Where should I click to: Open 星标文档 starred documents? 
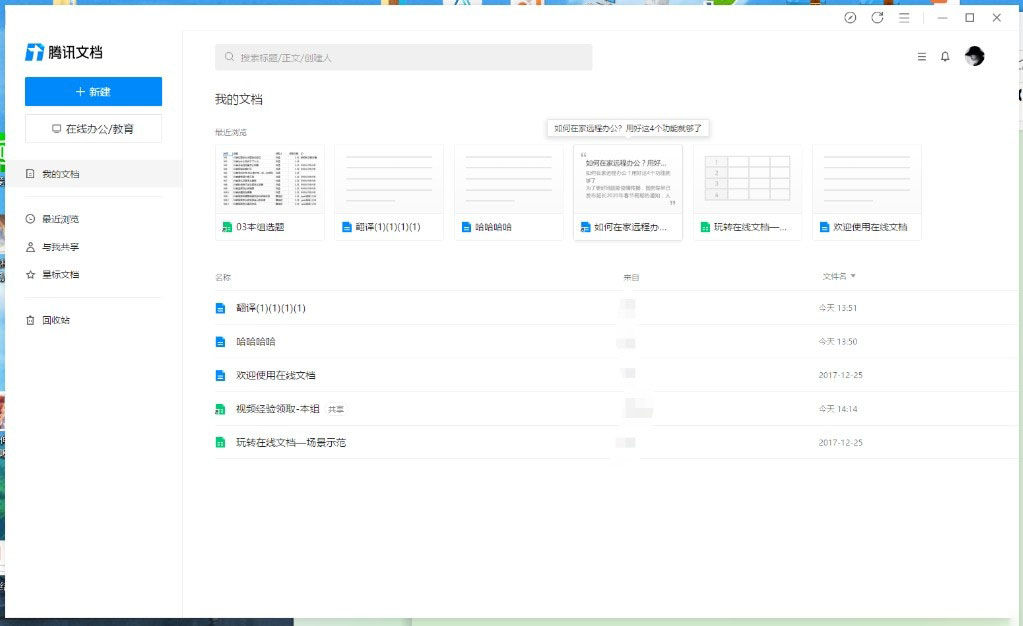tap(60, 275)
